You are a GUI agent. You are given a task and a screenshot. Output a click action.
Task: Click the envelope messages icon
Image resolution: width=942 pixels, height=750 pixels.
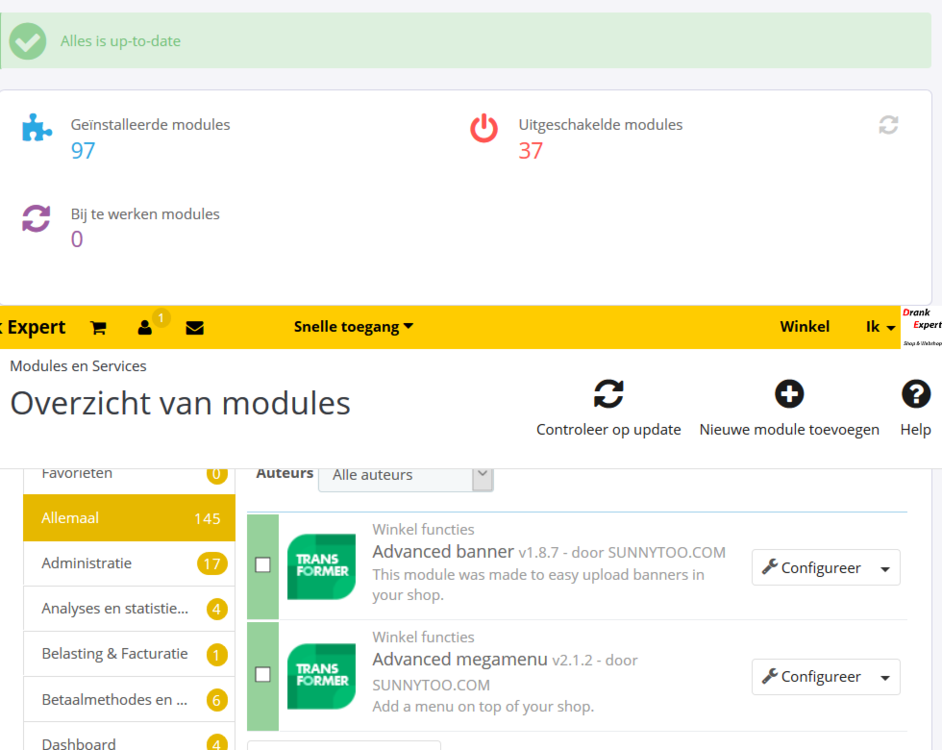click(x=195, y=328)
